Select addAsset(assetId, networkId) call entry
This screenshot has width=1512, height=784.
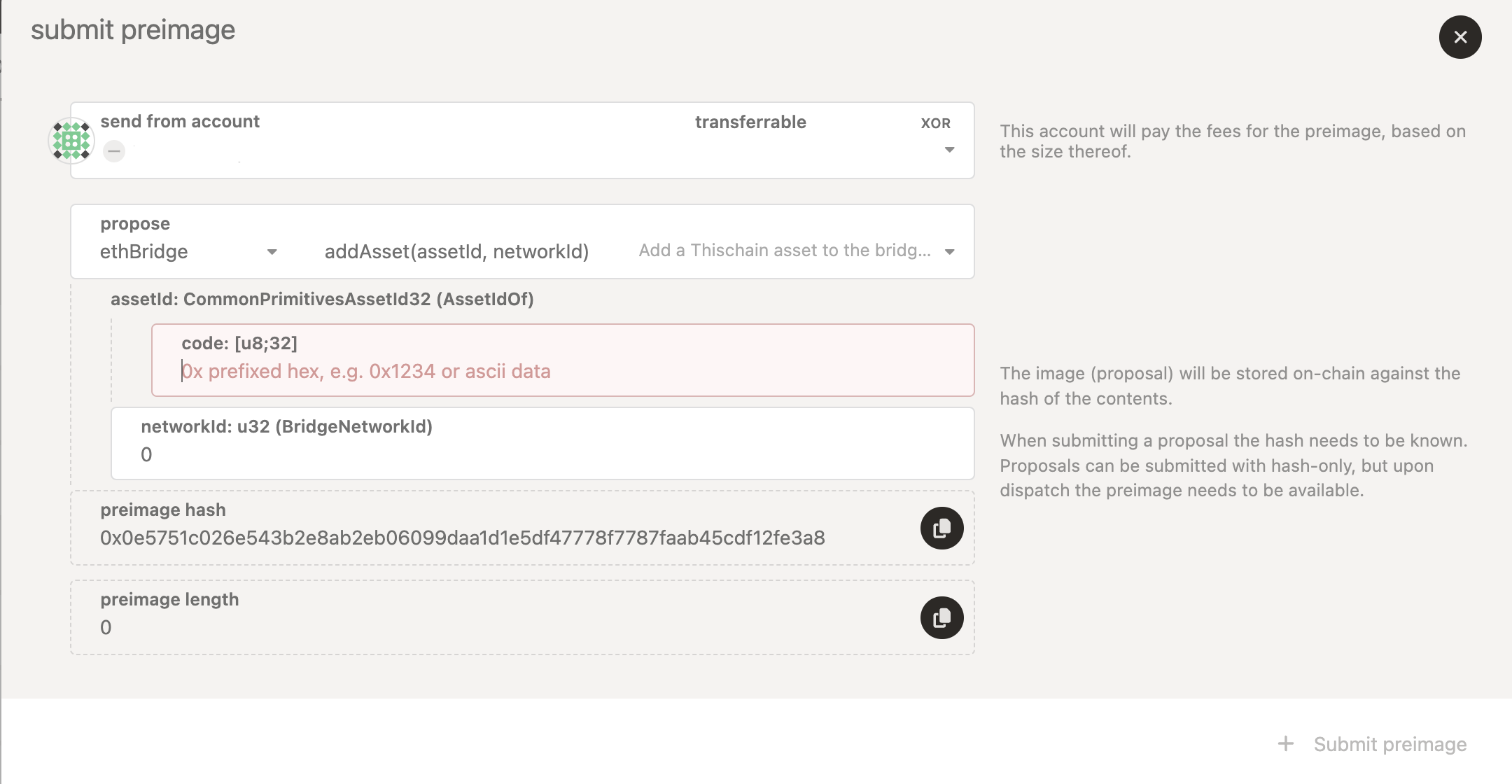pos(456,251)
